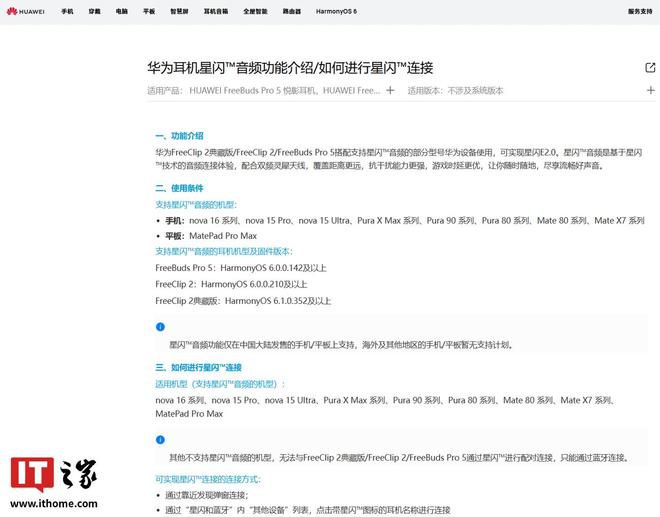This screenshot has width=660, height=517.
Task: Expand the 适用版本 section with the plus icon
Action: click(651, 90)
